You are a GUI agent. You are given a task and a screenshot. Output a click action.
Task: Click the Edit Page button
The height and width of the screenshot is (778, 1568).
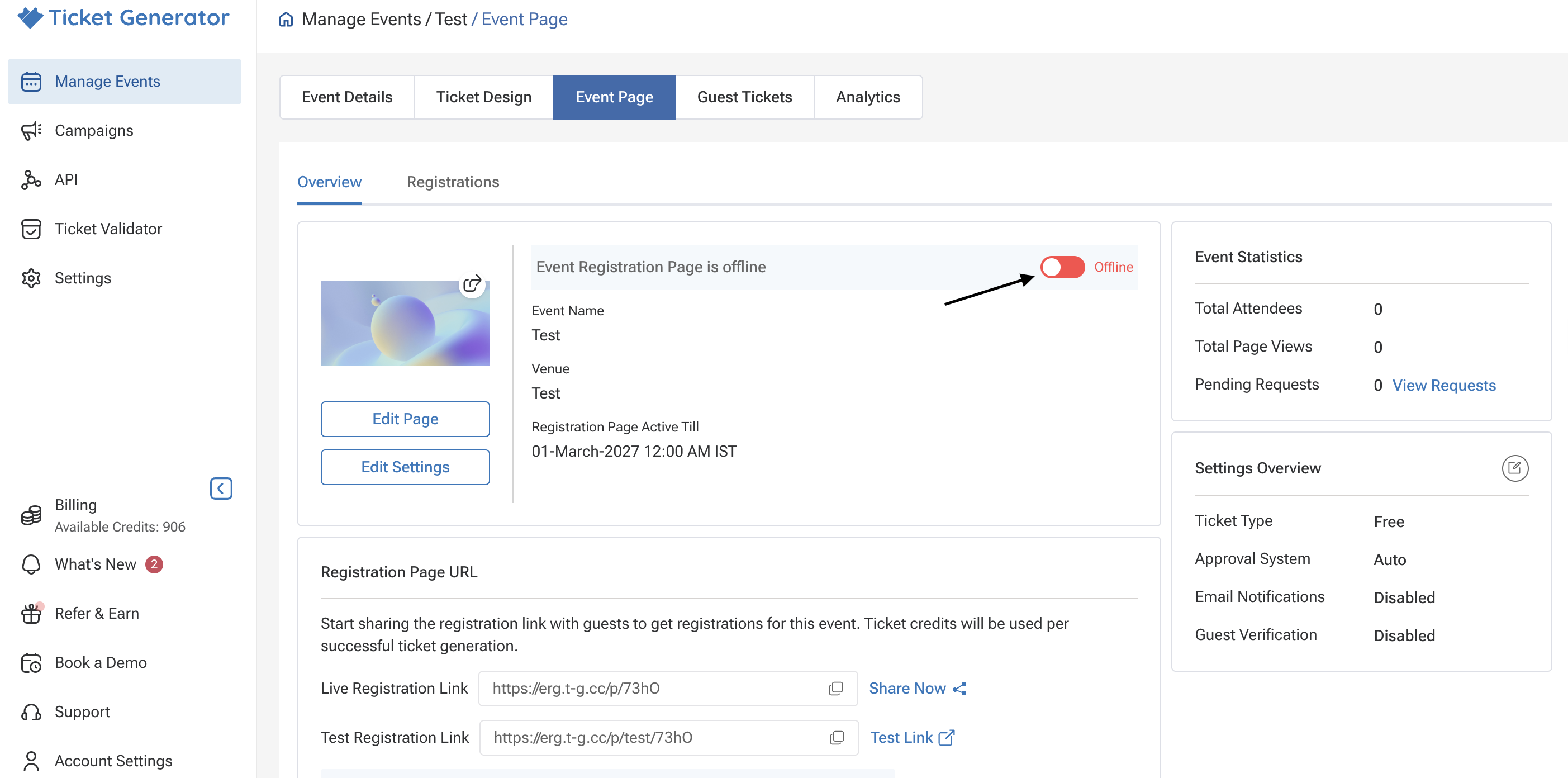tap(405, 419)
